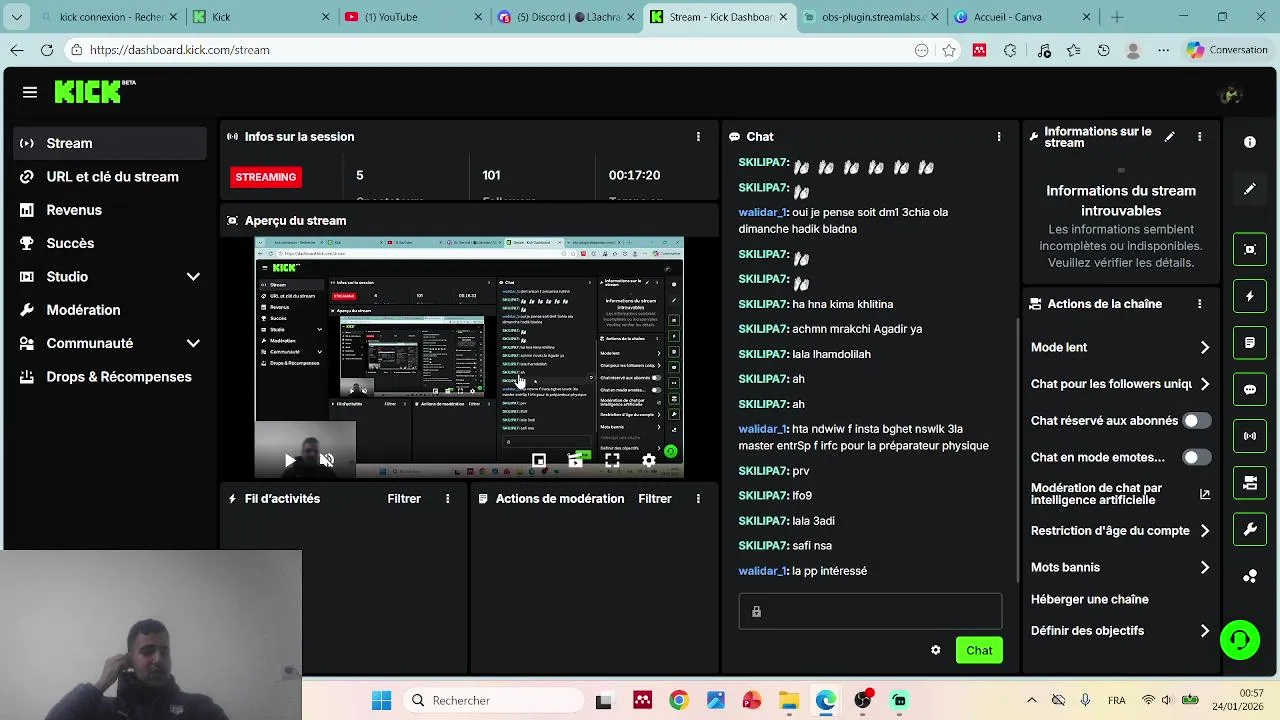Toggle Chat réservé aux abonnés switch

[x=1196, y=421]
